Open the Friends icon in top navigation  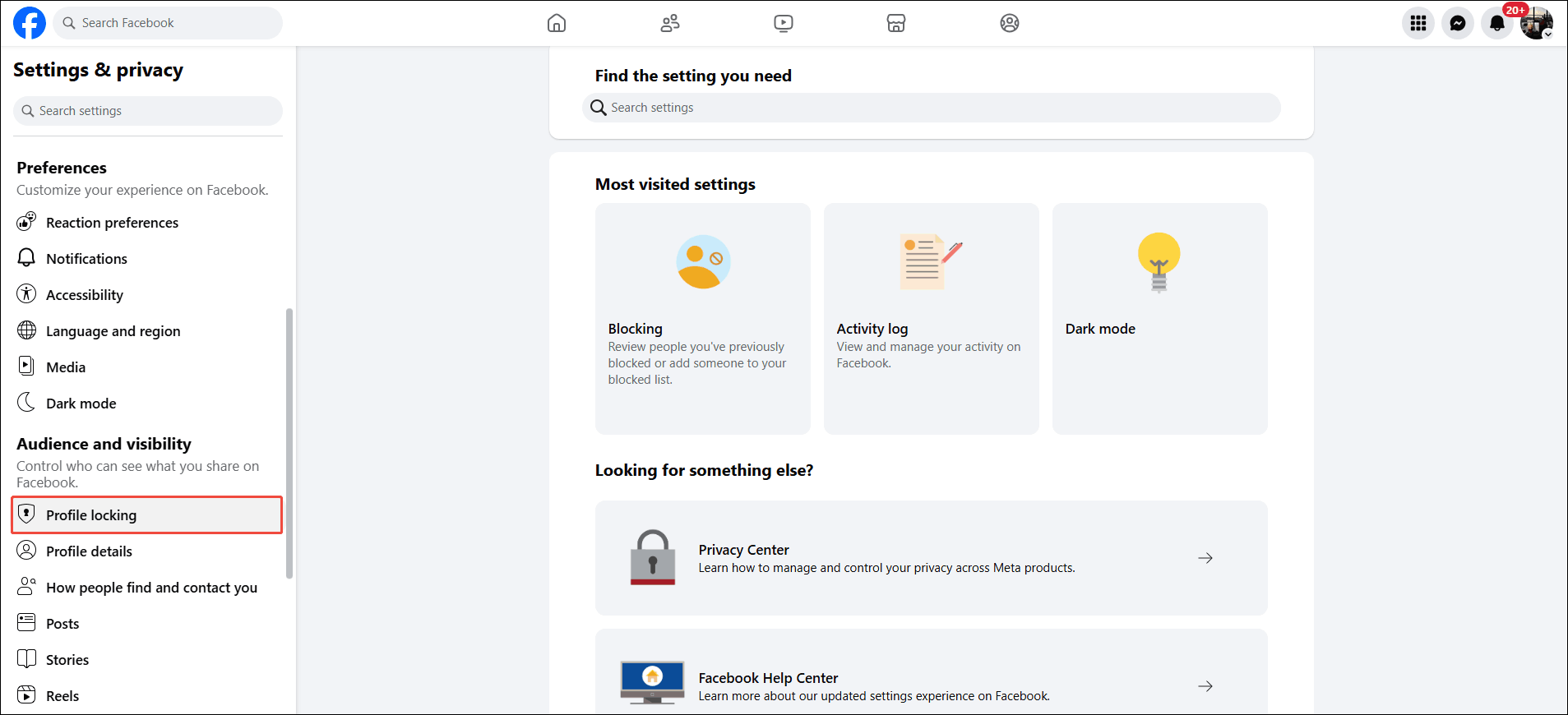[x=670, y=23]
